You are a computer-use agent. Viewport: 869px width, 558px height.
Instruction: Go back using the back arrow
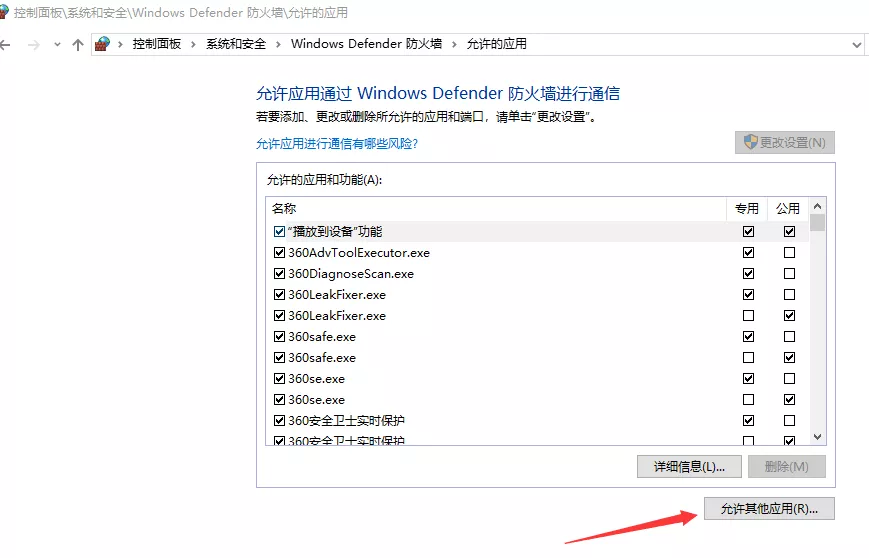click(6, 45)
